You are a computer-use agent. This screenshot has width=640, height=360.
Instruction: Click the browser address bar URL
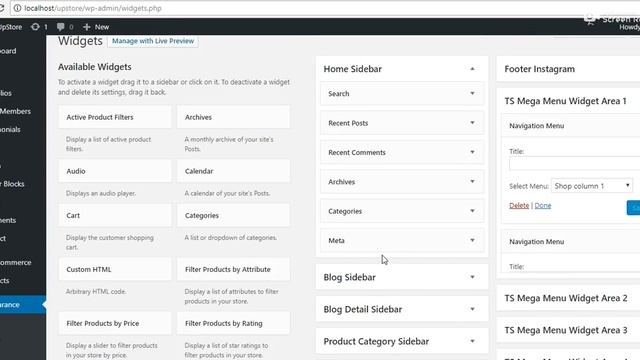[93, 8]
